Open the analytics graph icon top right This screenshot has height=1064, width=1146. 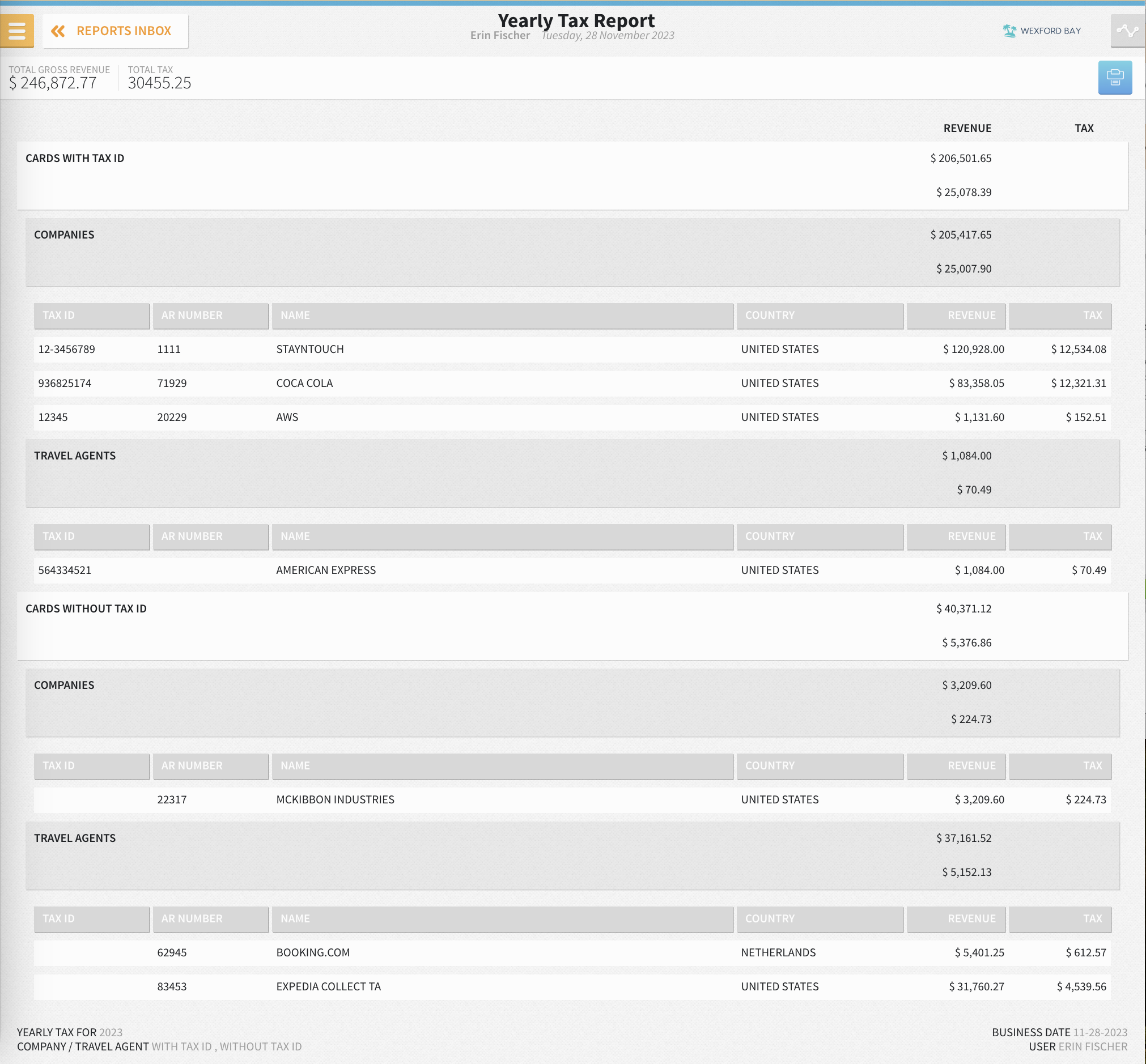[1127, 31]
